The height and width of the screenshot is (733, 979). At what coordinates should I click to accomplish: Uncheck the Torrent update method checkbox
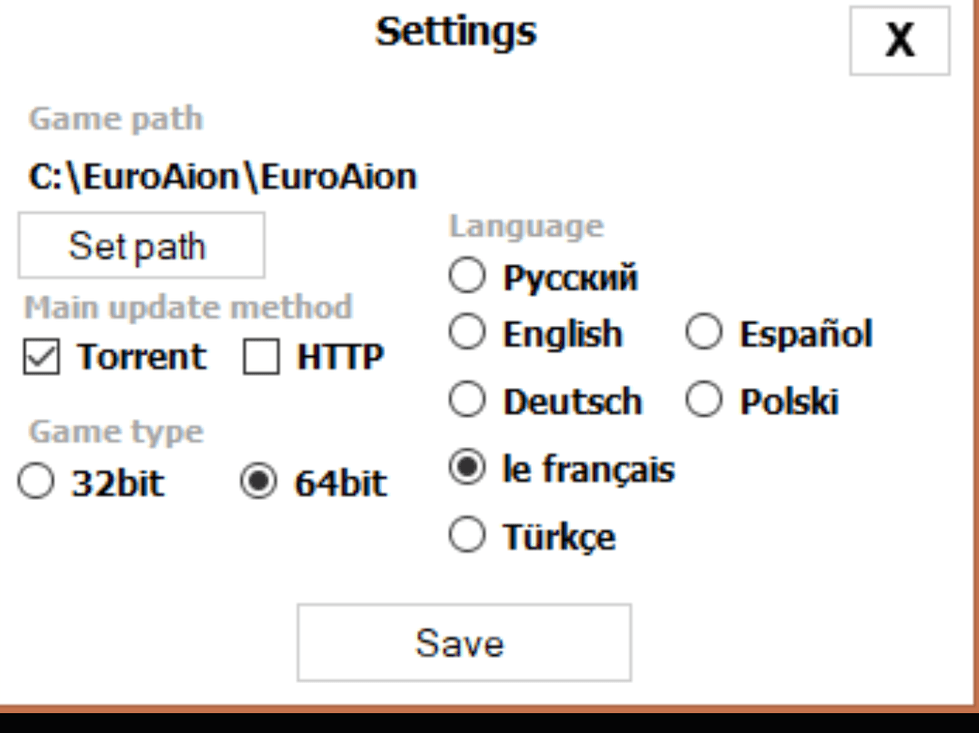41,358
